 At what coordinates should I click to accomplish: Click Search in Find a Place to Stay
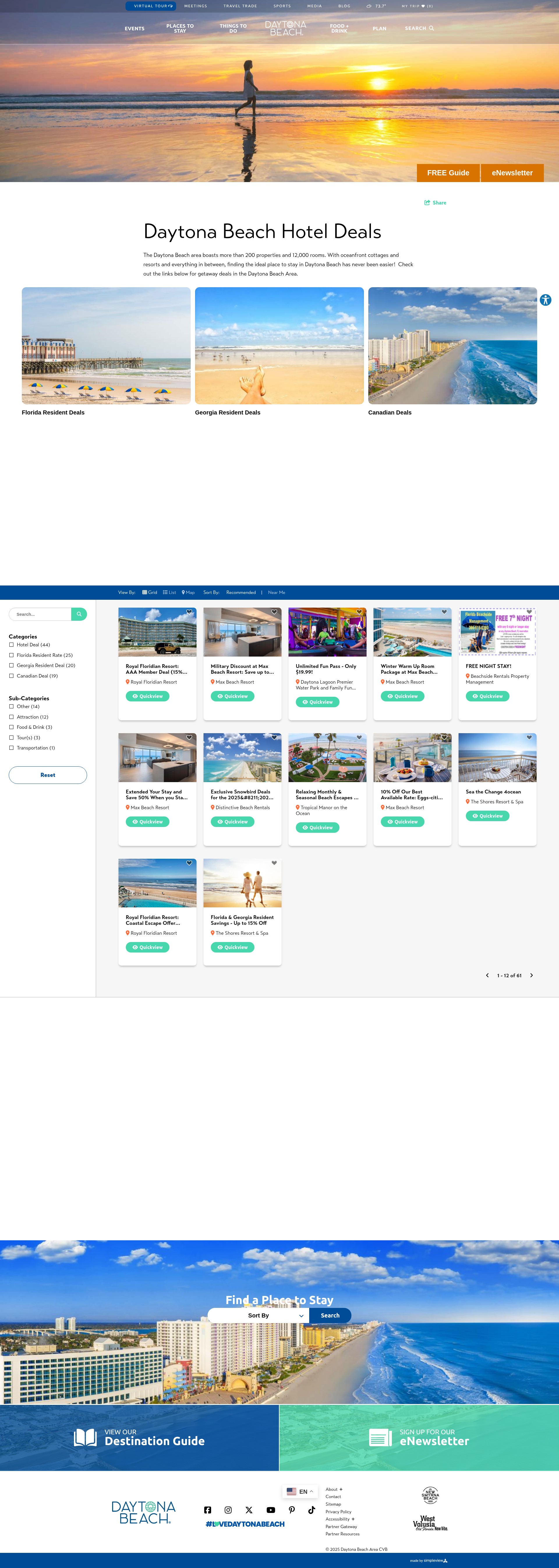pyautogui.click(x=330, y=1315)
